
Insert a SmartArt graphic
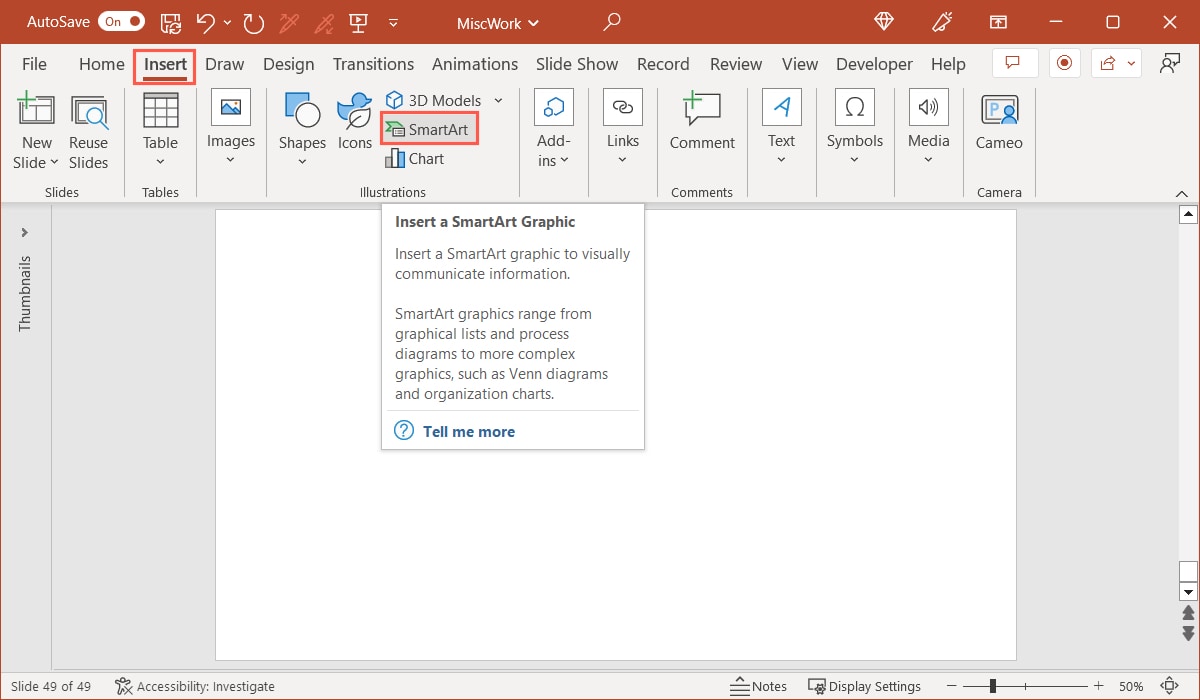[x=429, y=128]
